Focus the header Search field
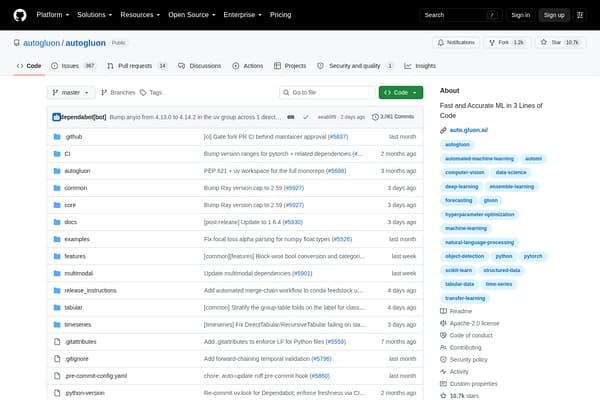 click(461, 15)
